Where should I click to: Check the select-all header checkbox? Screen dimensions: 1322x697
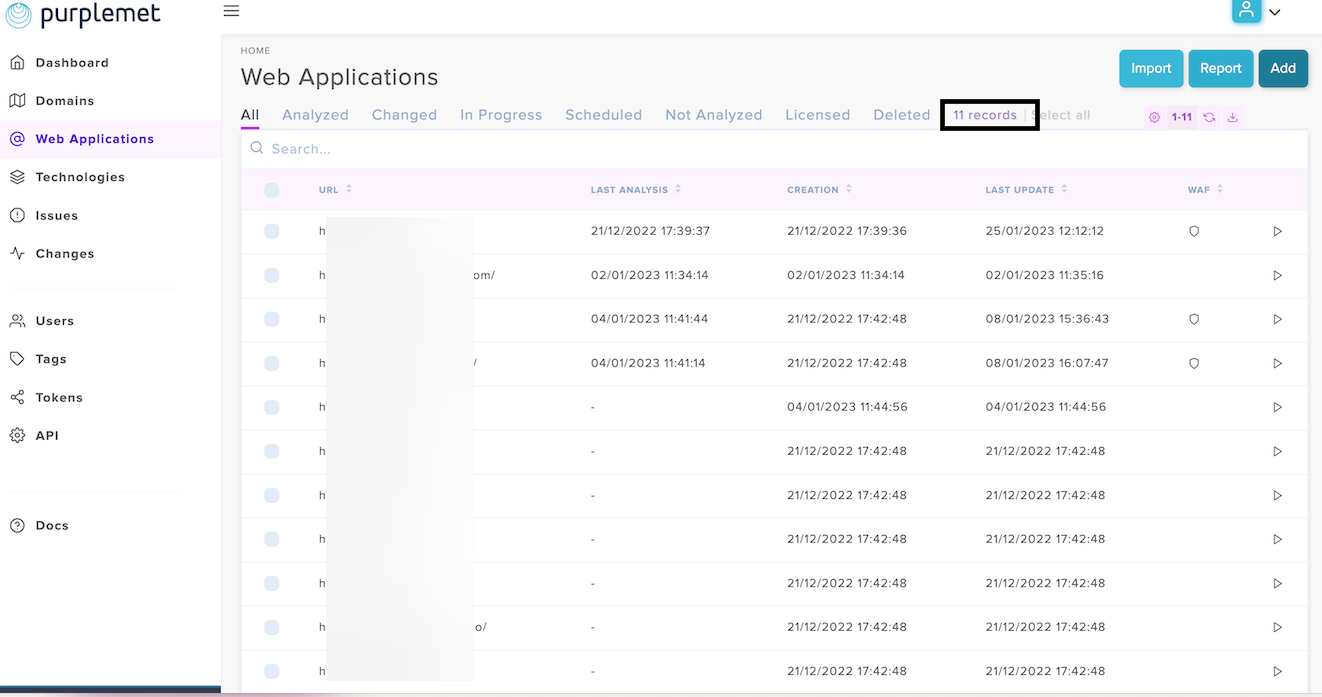[272, 190]
